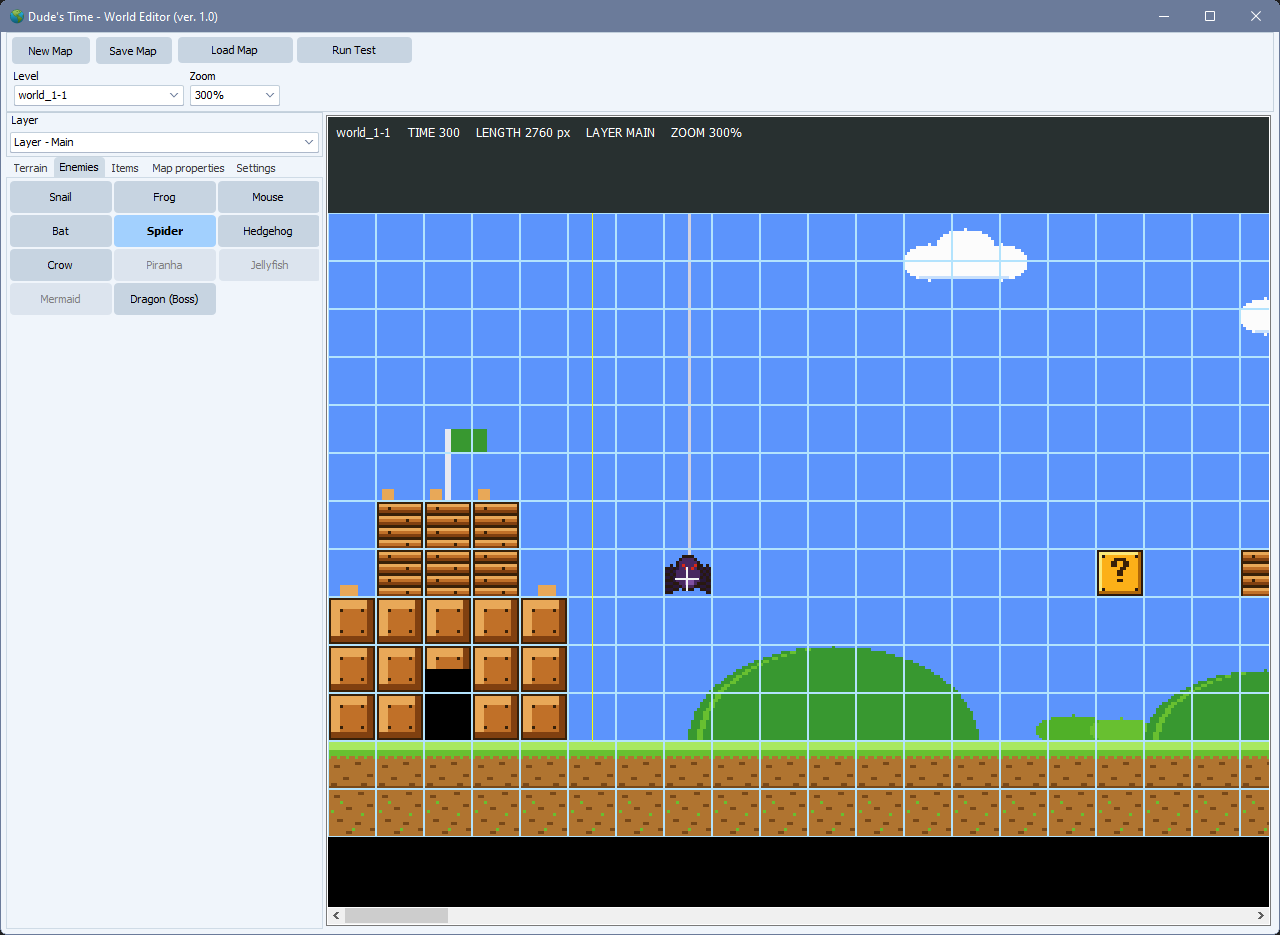Click the scrollbar right arrow
This screenshot has height=935, width=1280.
pos(1261,915)
